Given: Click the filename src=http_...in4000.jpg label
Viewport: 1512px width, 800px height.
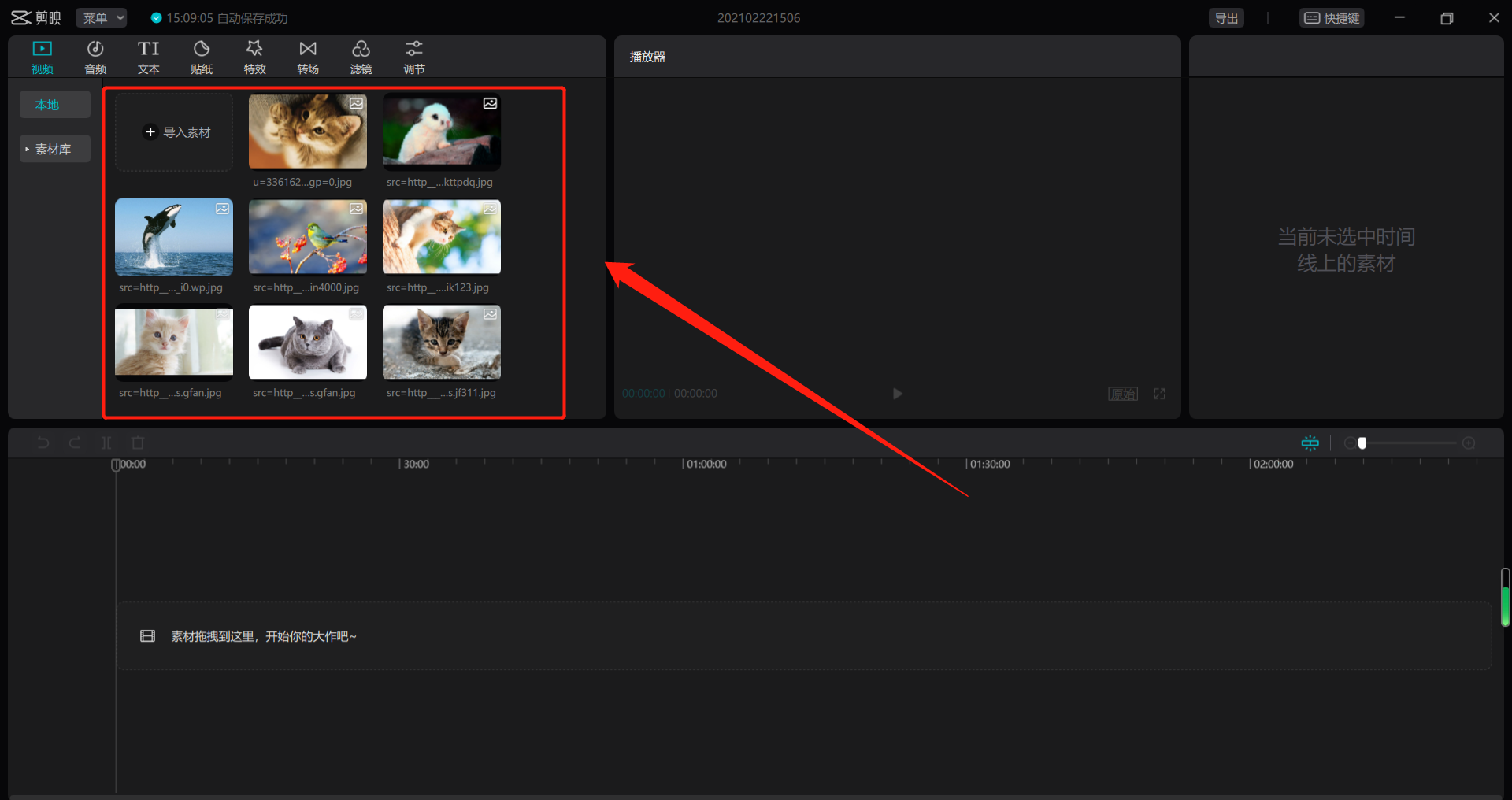Looking at the screenshot, I should 306,287.
